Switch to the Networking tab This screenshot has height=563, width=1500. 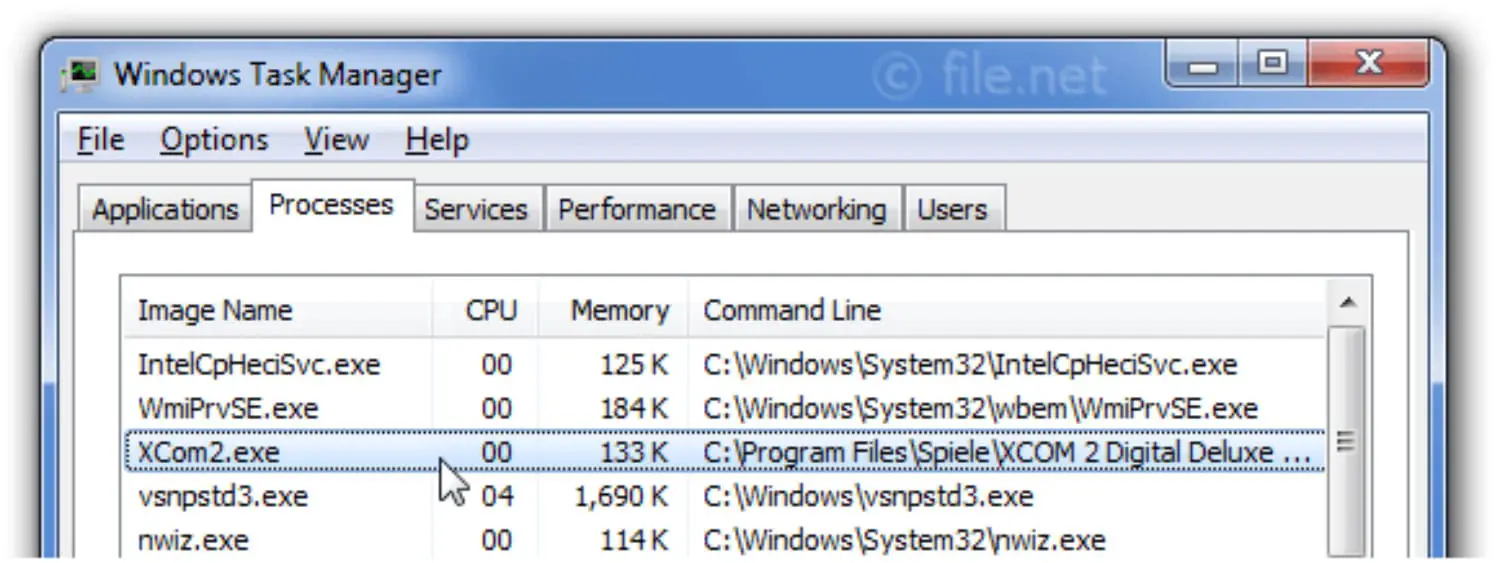click(816, 209)
